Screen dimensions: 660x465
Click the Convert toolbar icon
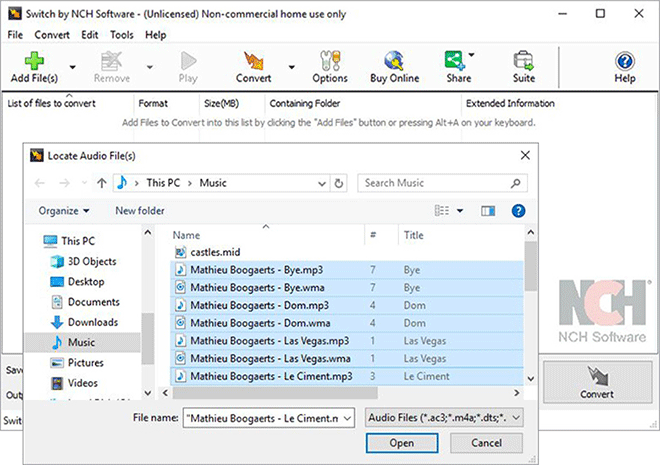click(x=253, y=67)
